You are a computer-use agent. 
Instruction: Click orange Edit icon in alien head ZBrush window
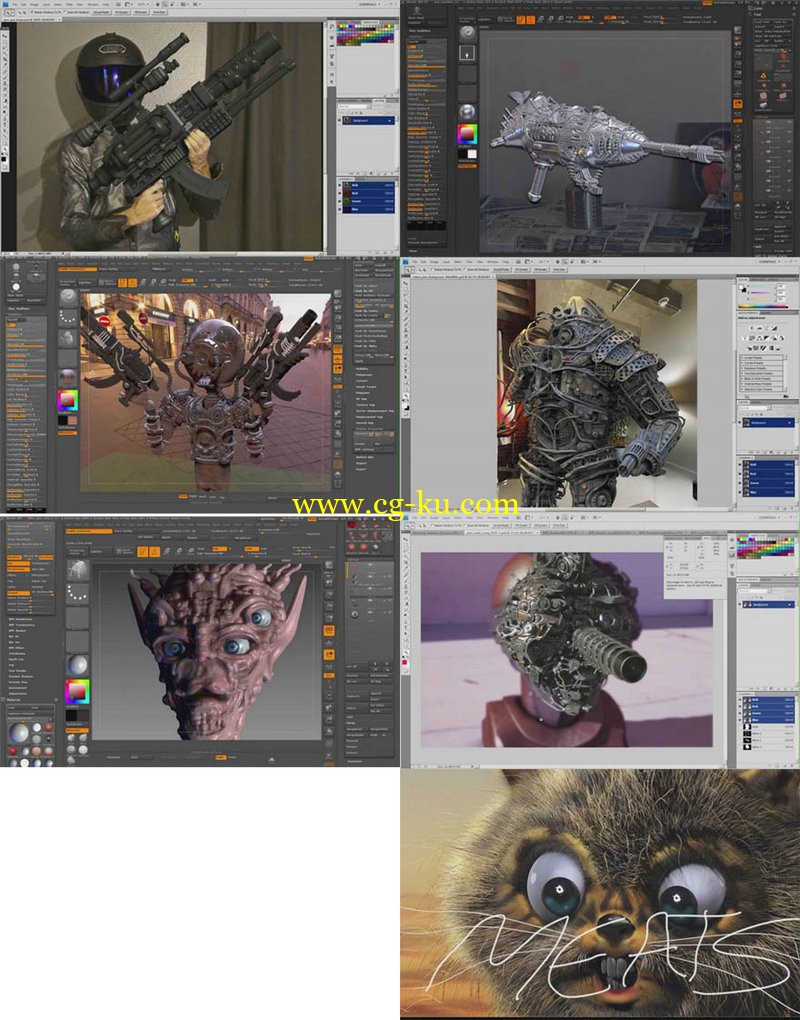[x=142, y=552]
